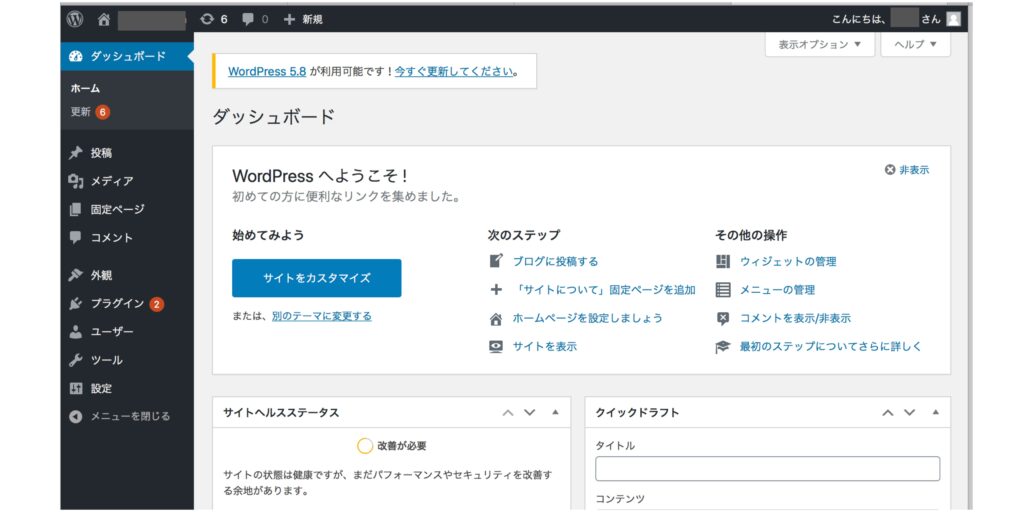Click 改善が必要 status circle indicator
The height and width of the screenshot is (512, 1024).
365,446
